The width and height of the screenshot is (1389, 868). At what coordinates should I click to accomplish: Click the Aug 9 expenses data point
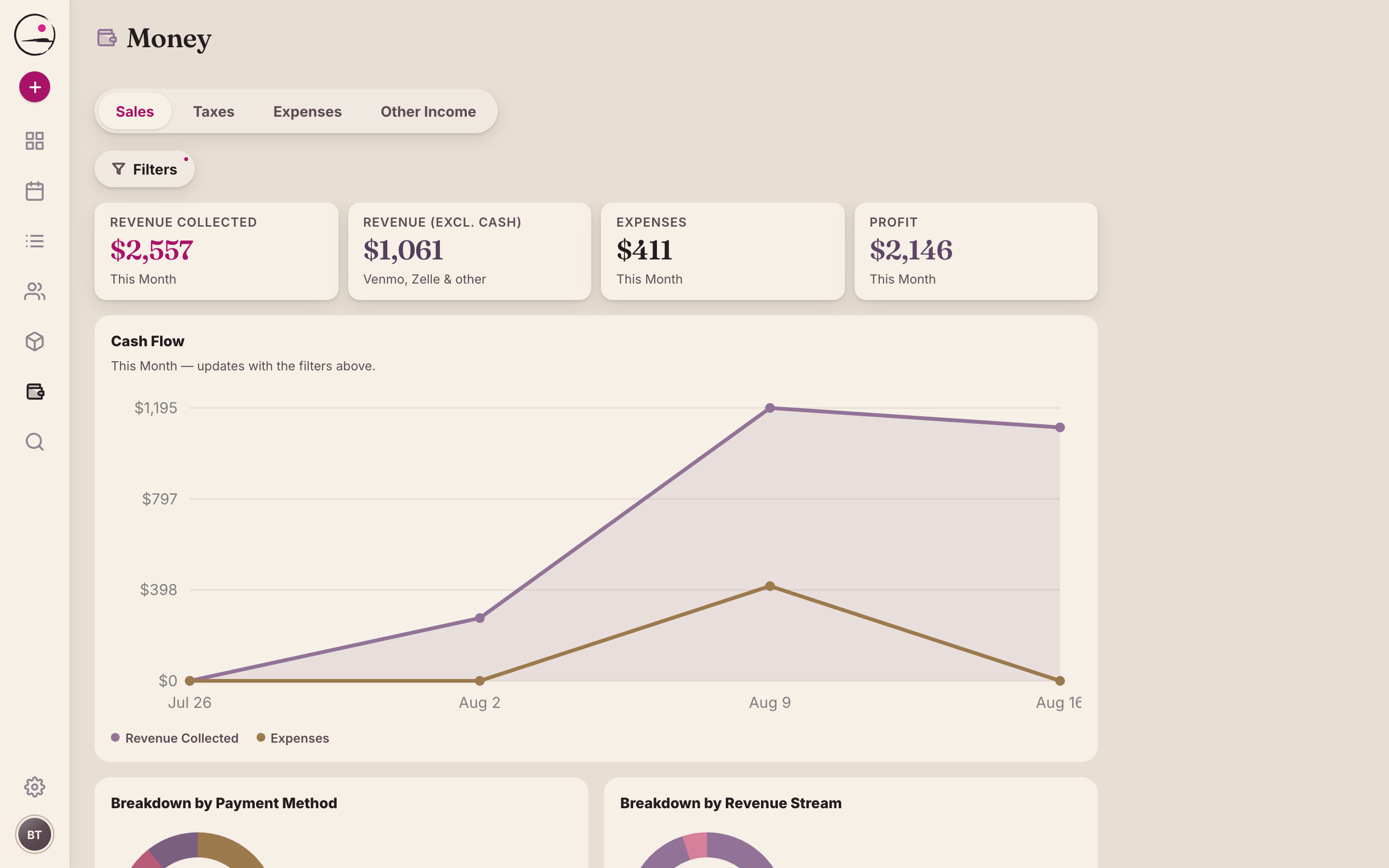[770, 586]
